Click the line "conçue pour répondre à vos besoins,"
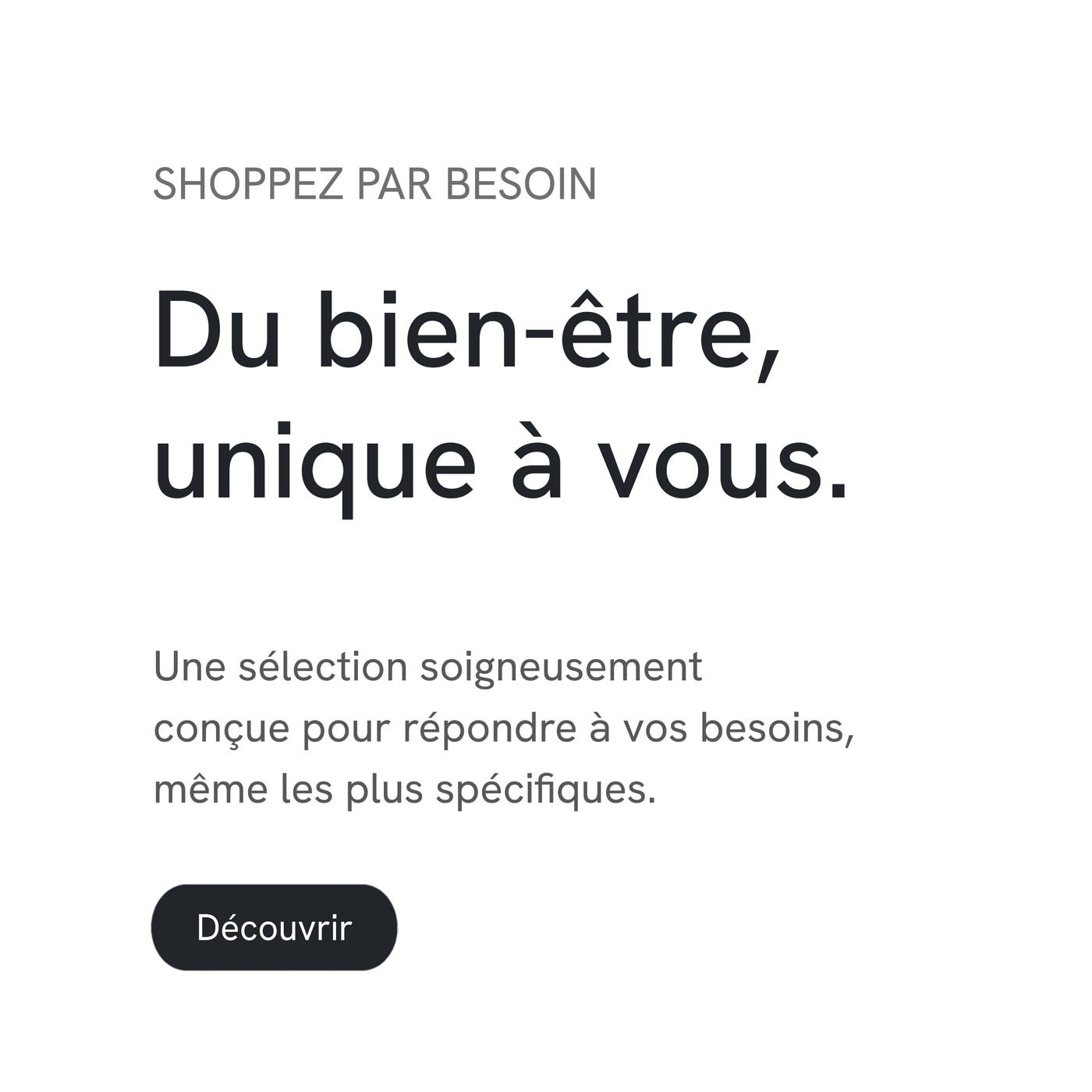This screenshot has width=1092, height=1092. coord(504,729)
